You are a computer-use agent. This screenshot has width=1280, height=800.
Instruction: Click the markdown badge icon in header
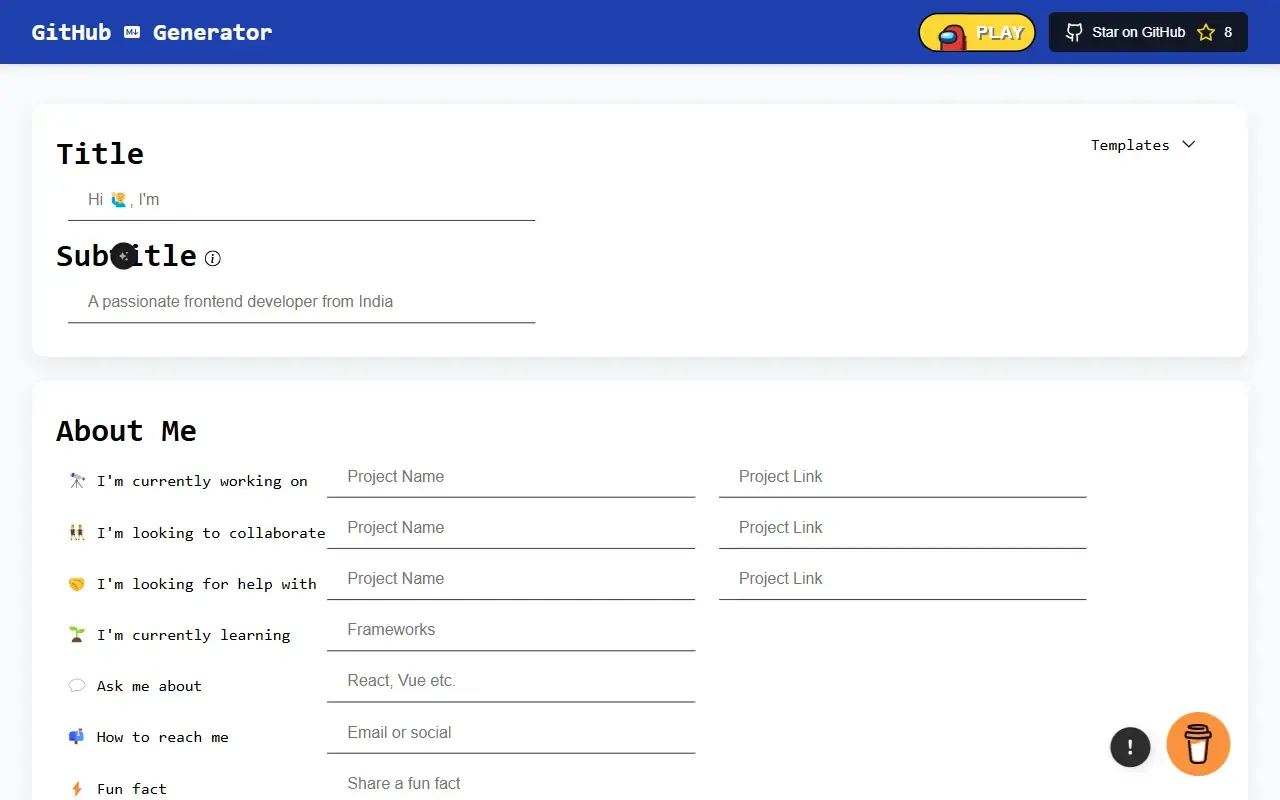[x=132, y=32]
